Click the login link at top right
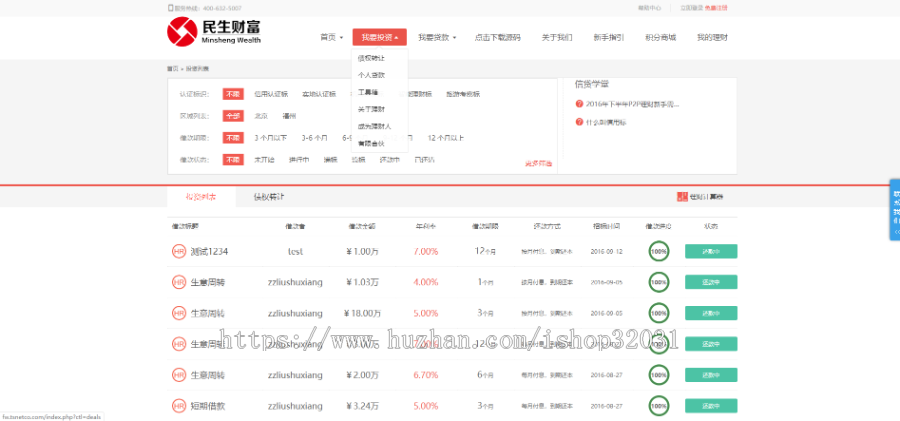Screen dimensions: 900x421 (x=691, y=8)
